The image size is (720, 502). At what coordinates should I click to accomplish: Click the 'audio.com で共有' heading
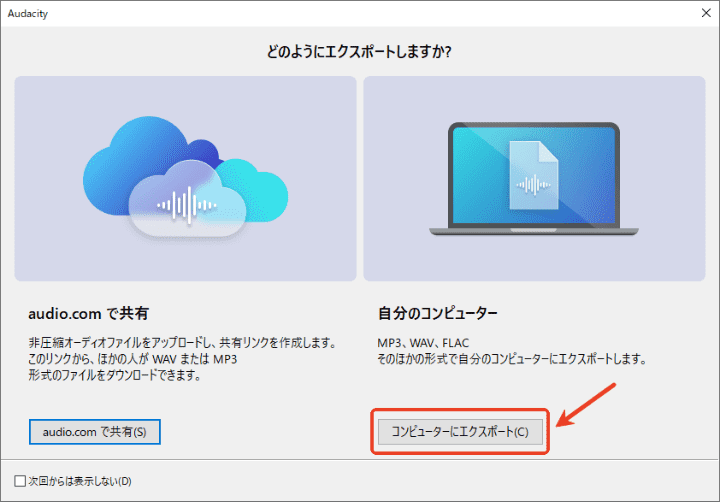(x=88, y=314)
